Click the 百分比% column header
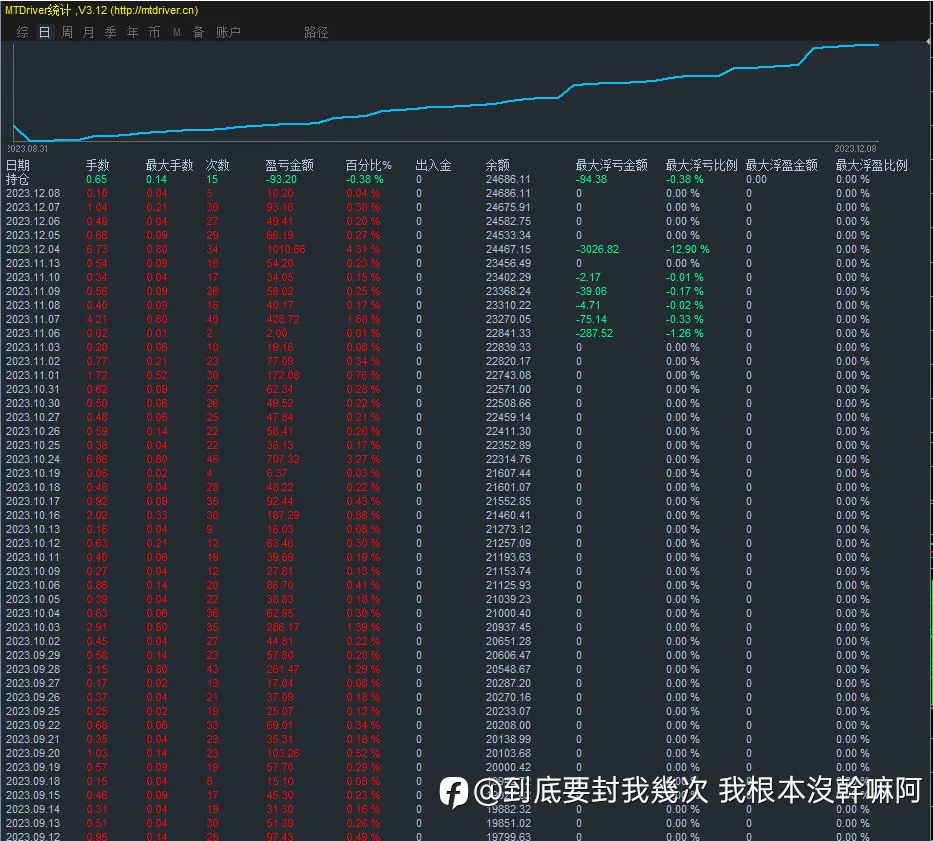Viewport: 933px width, 841px height. (368, 165)
